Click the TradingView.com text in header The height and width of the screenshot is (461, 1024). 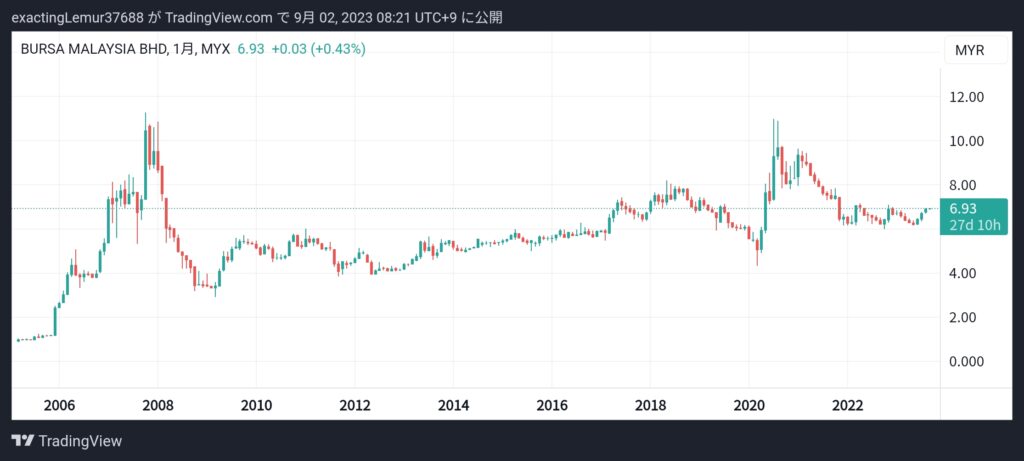[x=219, y=18]
